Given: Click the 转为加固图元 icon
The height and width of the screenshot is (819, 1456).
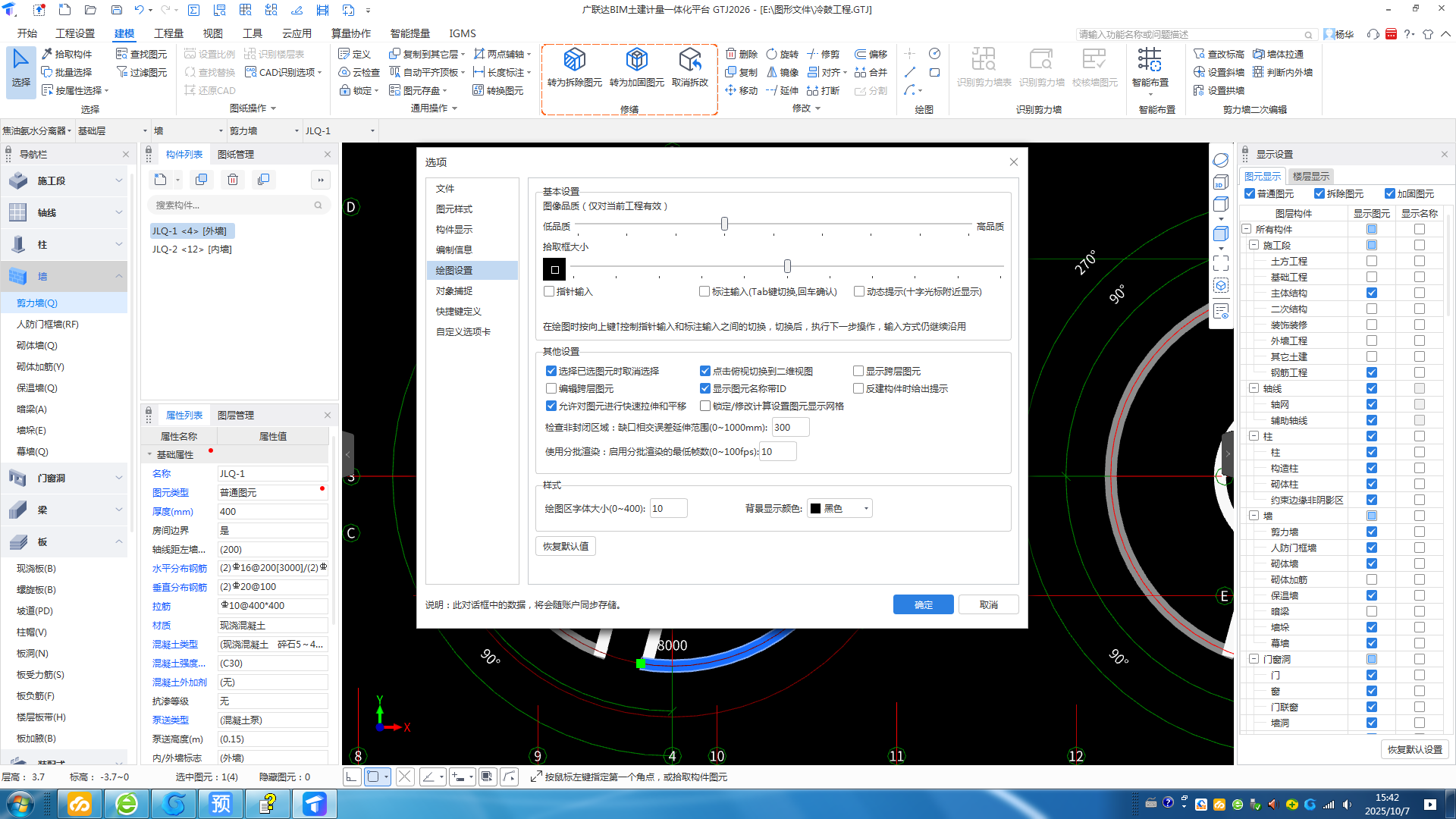Looking at the screenshot, I should [636, 60].
